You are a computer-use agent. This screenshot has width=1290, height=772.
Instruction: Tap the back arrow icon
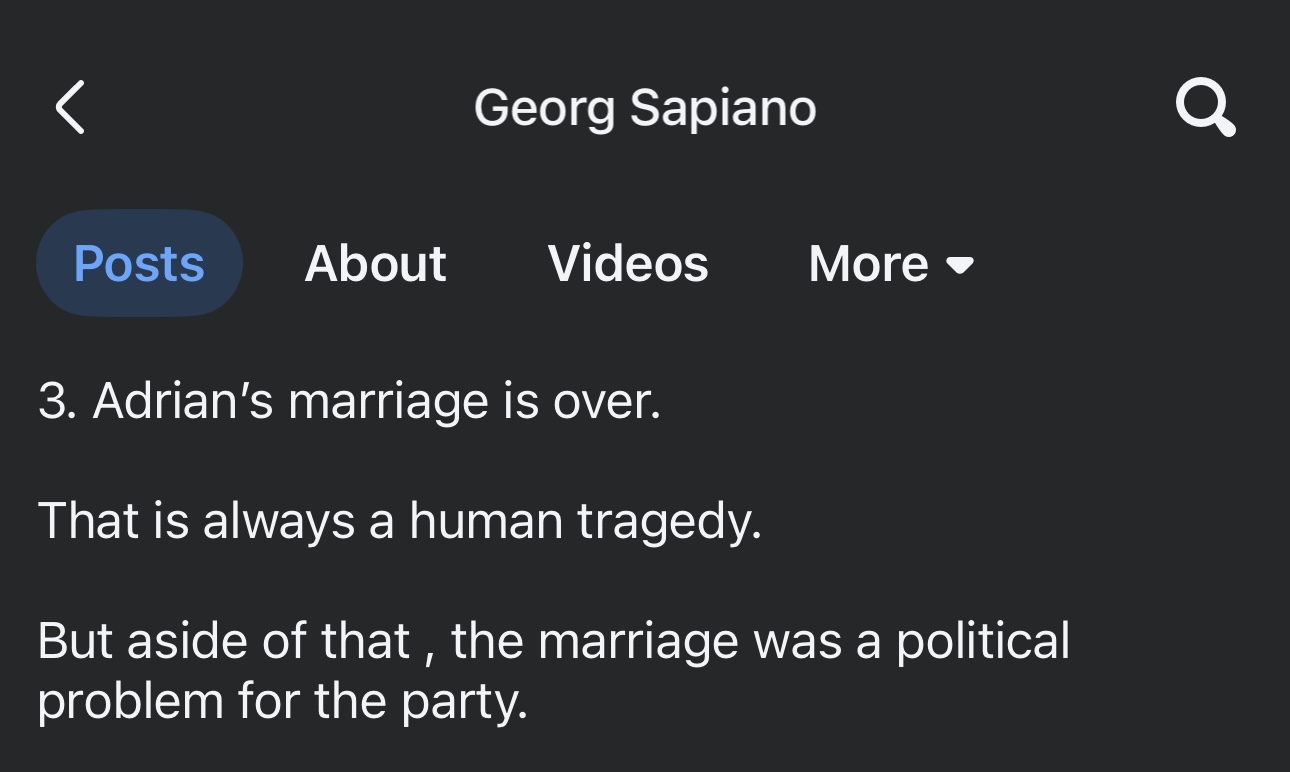(x=70, y=108)
